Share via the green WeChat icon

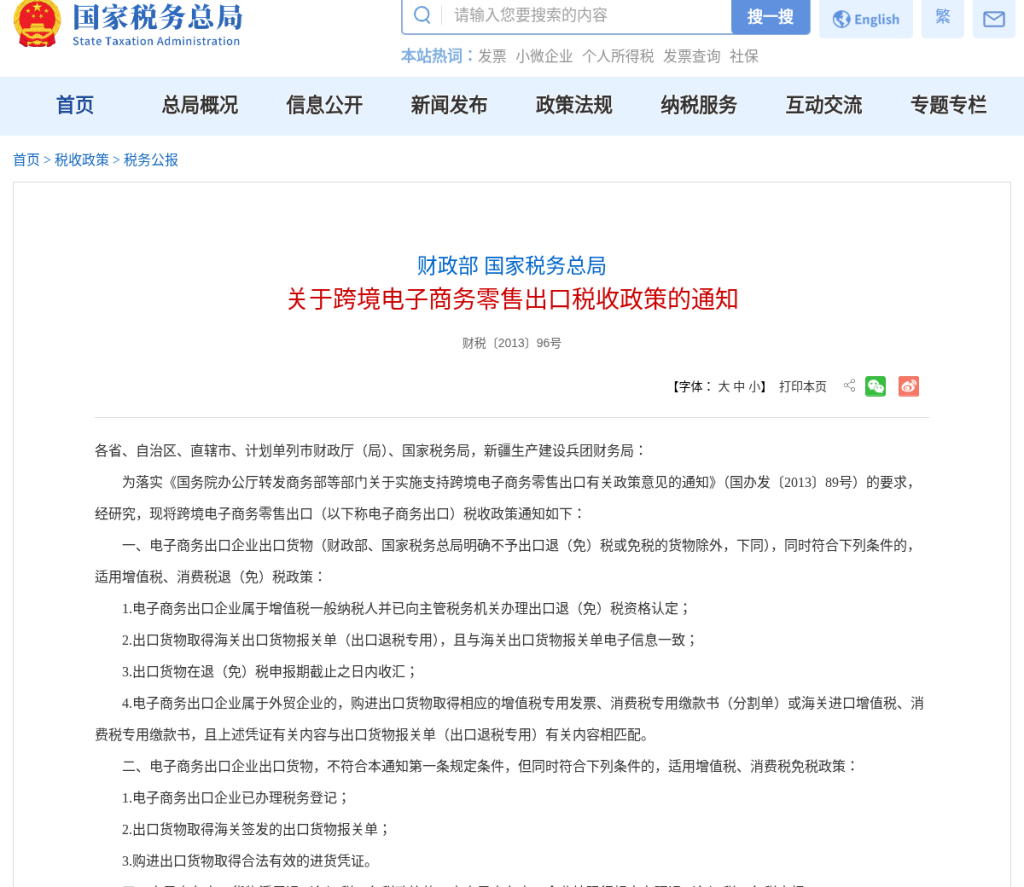click(876, 387)
